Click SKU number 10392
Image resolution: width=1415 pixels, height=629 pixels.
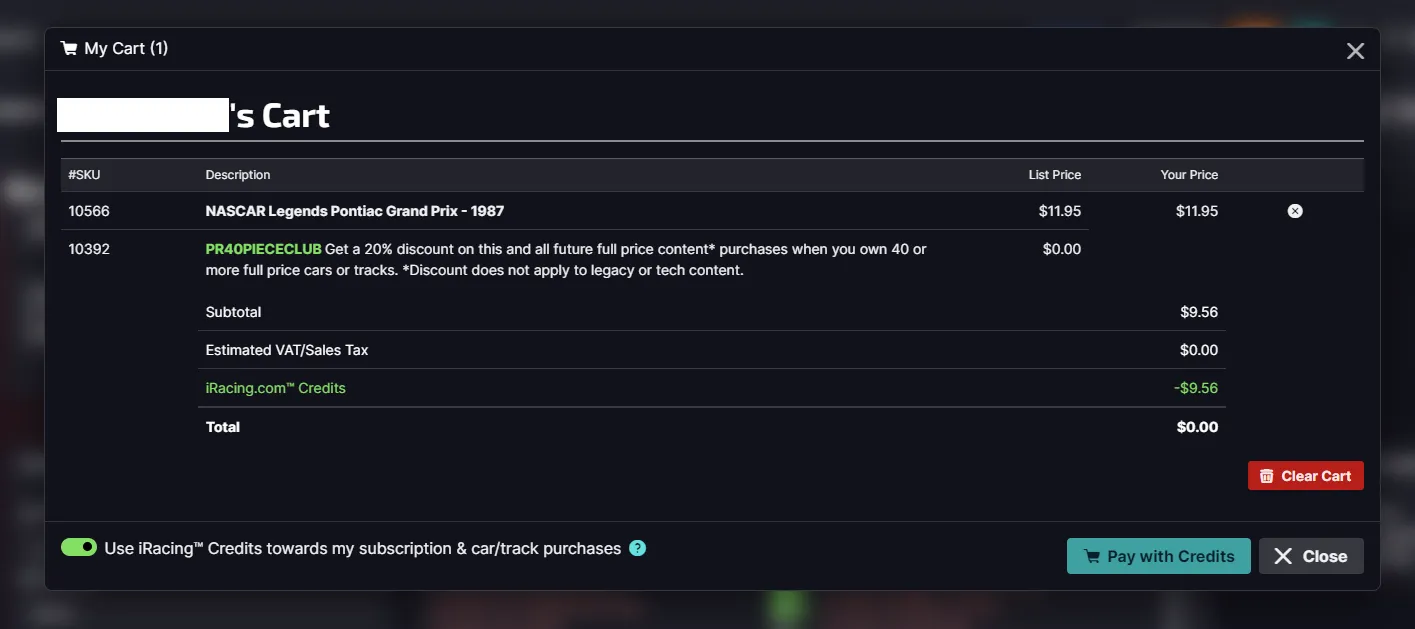click(89, 249)
